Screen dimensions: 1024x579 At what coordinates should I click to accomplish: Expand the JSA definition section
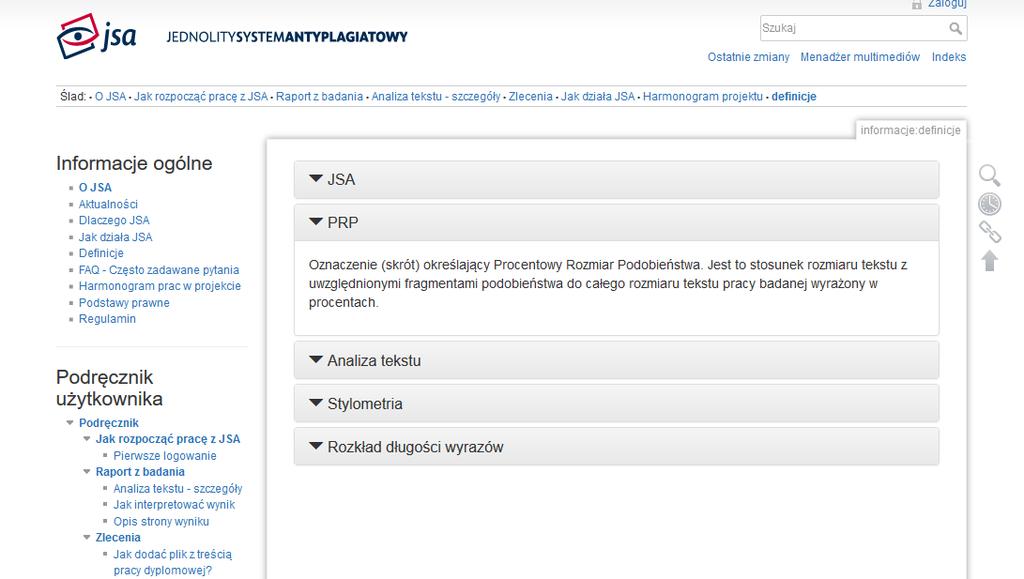(x=616, y=180)
